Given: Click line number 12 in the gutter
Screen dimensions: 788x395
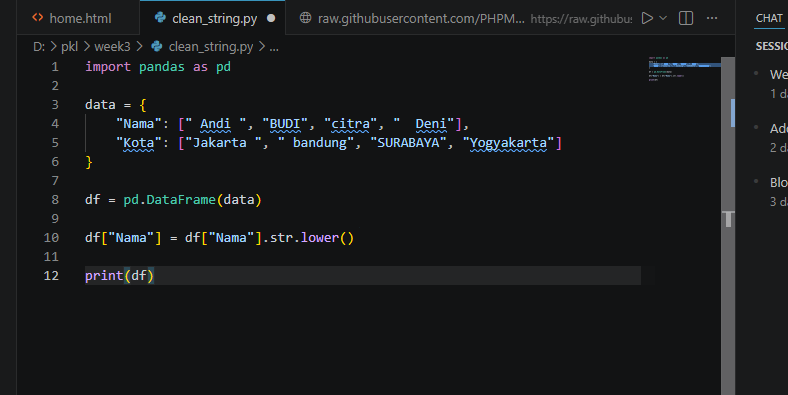Looking at the screenshot, I should [x=51, y=275].
